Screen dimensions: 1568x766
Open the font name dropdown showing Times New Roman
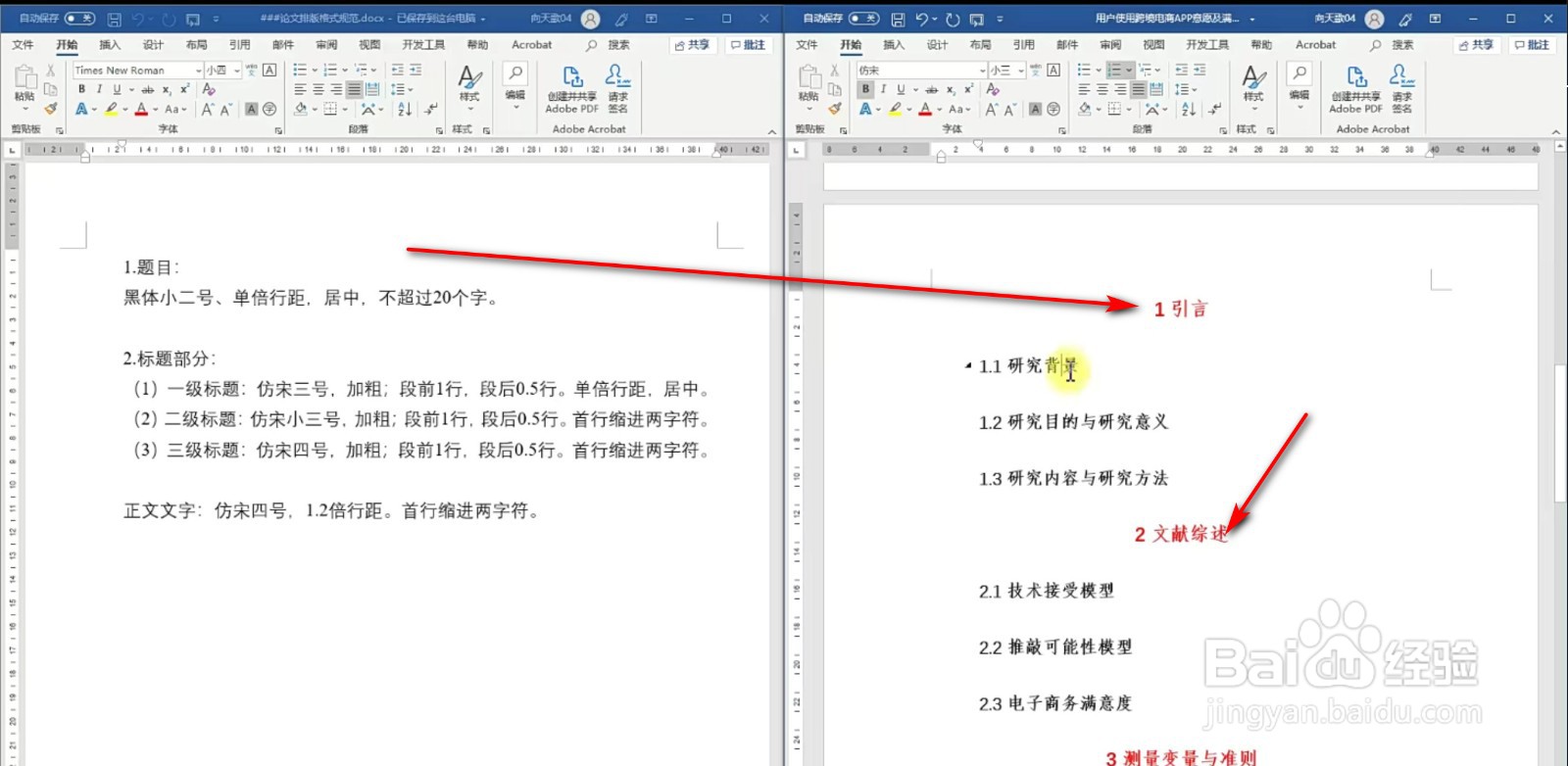[x=198, y=71]
